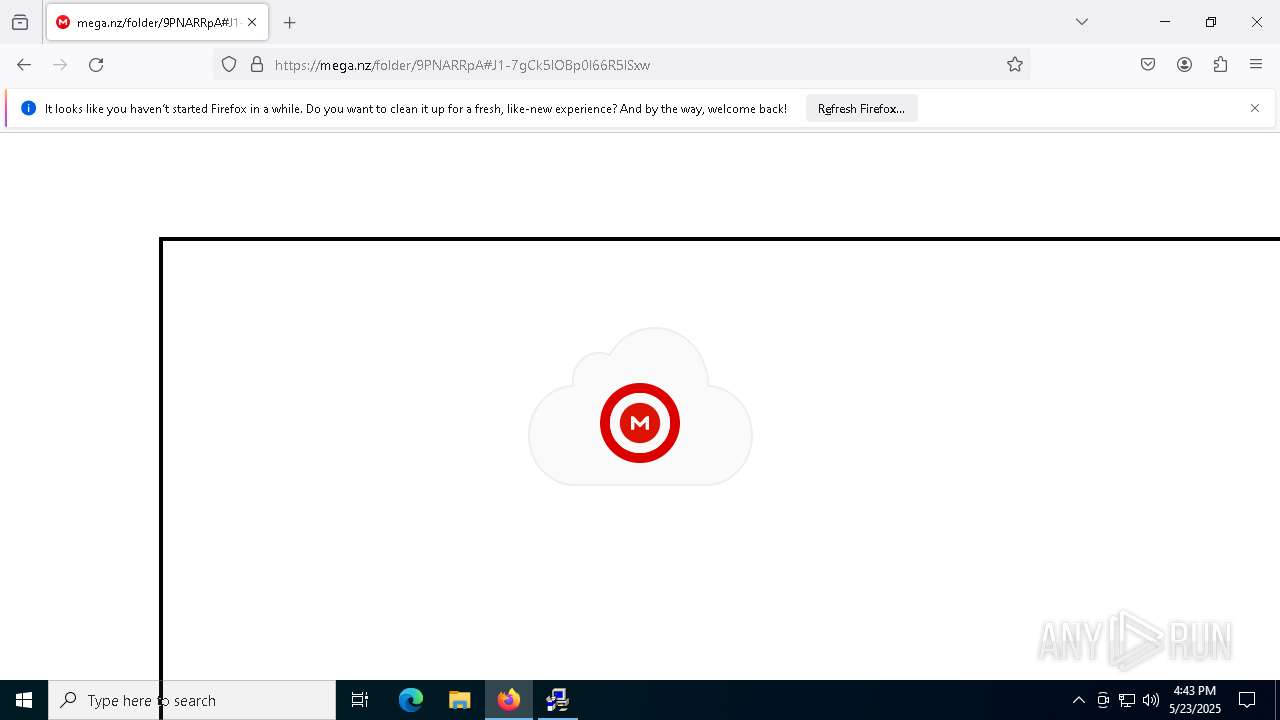Open Action Center notifications icon
Viewport: 1280px width, 720px height.
point(1247,700)
